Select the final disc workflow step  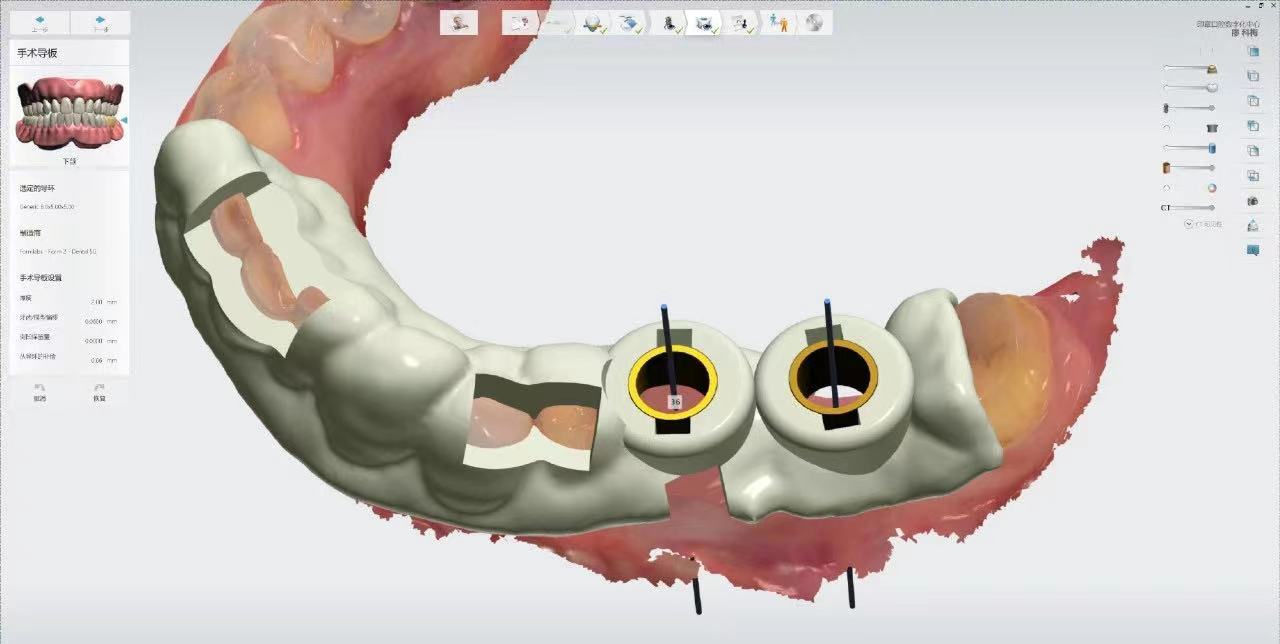(x=815, y=23)
